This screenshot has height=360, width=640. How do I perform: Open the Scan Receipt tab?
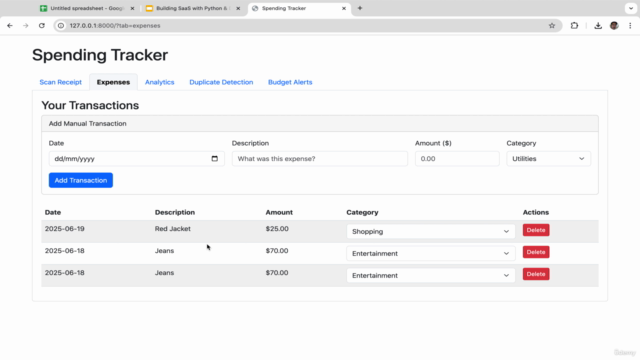point(60,82)
